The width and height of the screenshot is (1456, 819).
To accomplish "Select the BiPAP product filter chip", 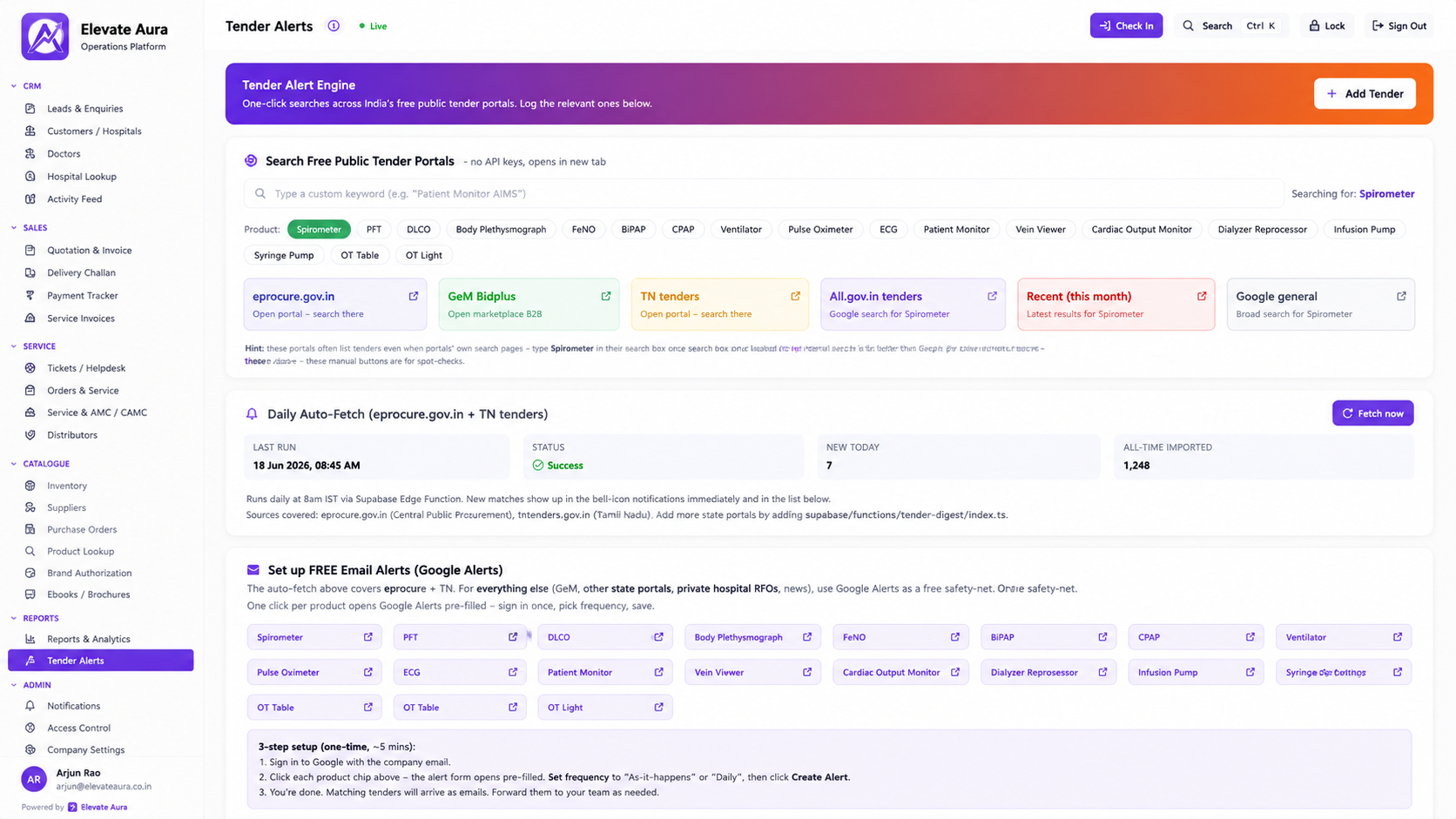I will tap(634, 230).
